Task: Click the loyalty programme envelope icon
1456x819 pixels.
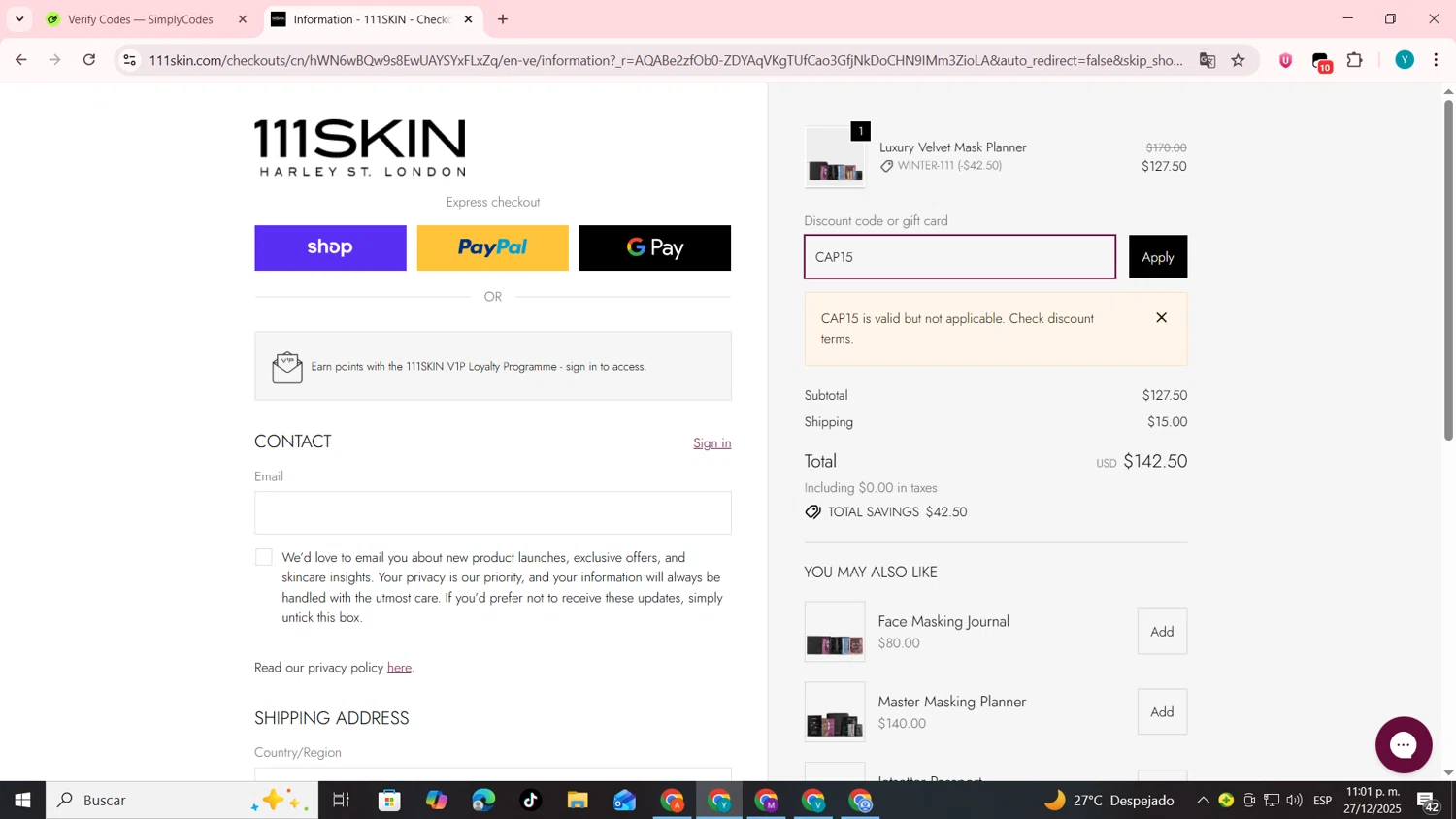Action: (287, 367)
